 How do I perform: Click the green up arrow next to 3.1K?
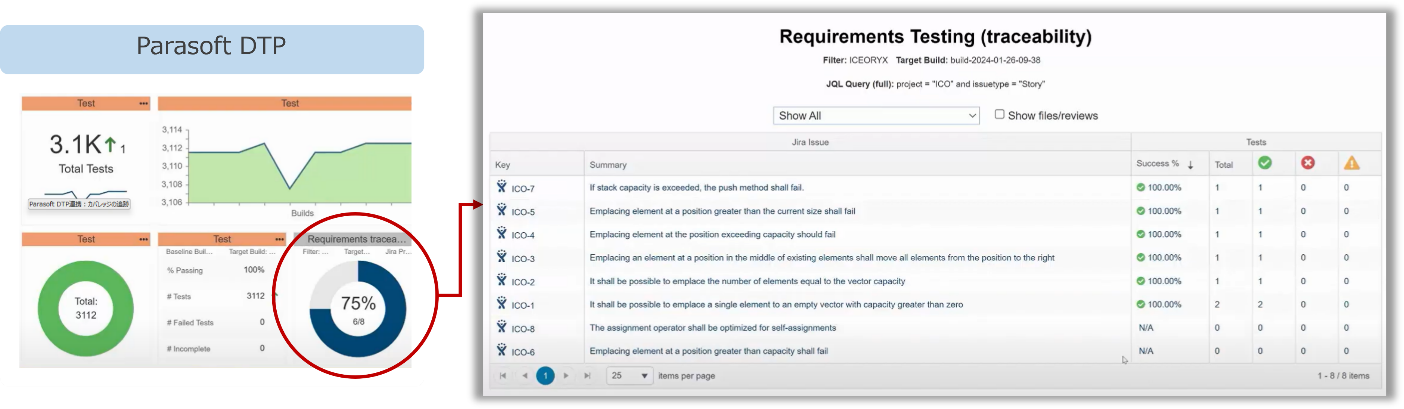(x=110, y=145)
